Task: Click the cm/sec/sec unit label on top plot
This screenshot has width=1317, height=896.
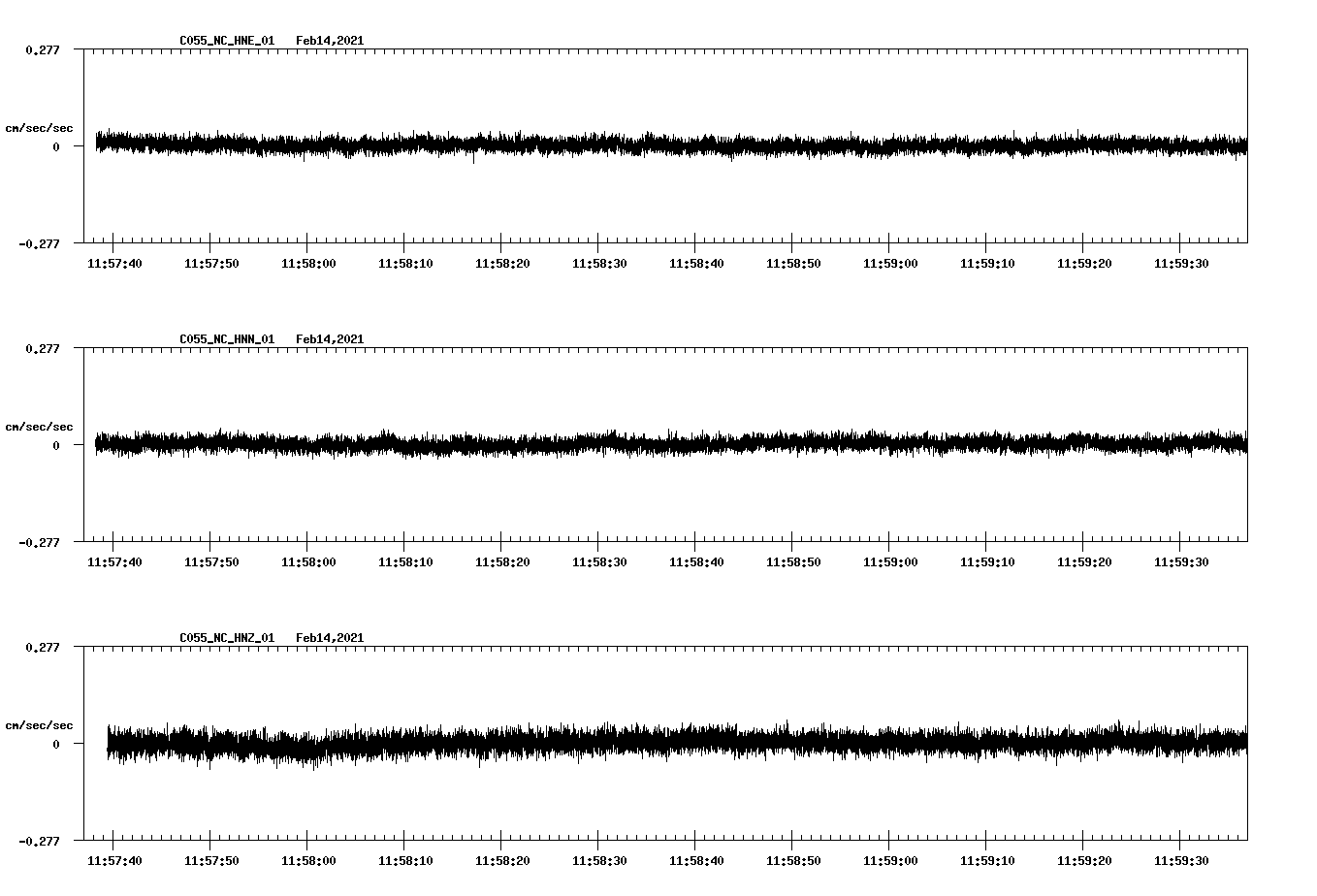Action: (40, 127)
